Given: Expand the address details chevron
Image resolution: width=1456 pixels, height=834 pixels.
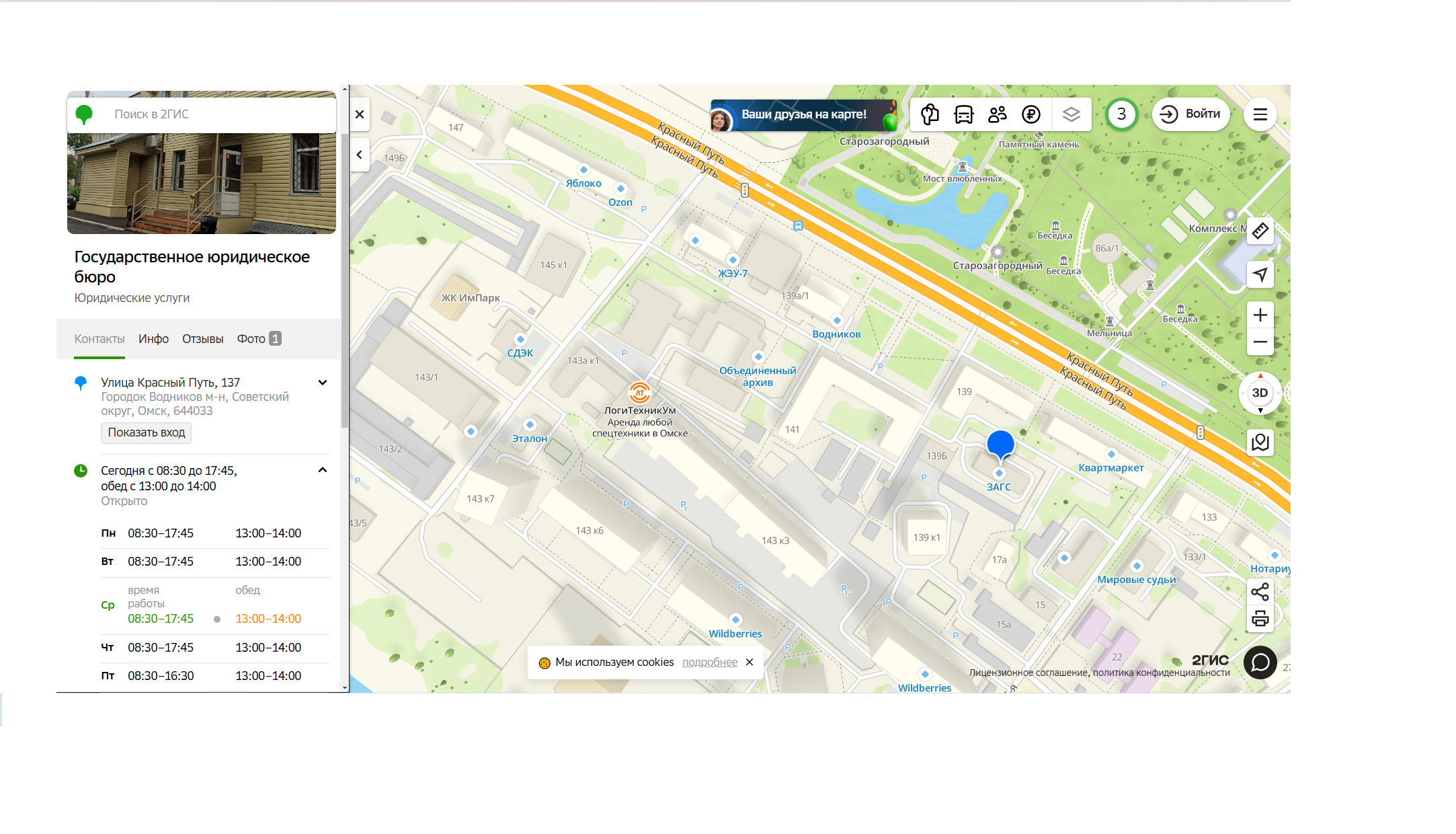Looking at the screenshot, I should [323, 383].
